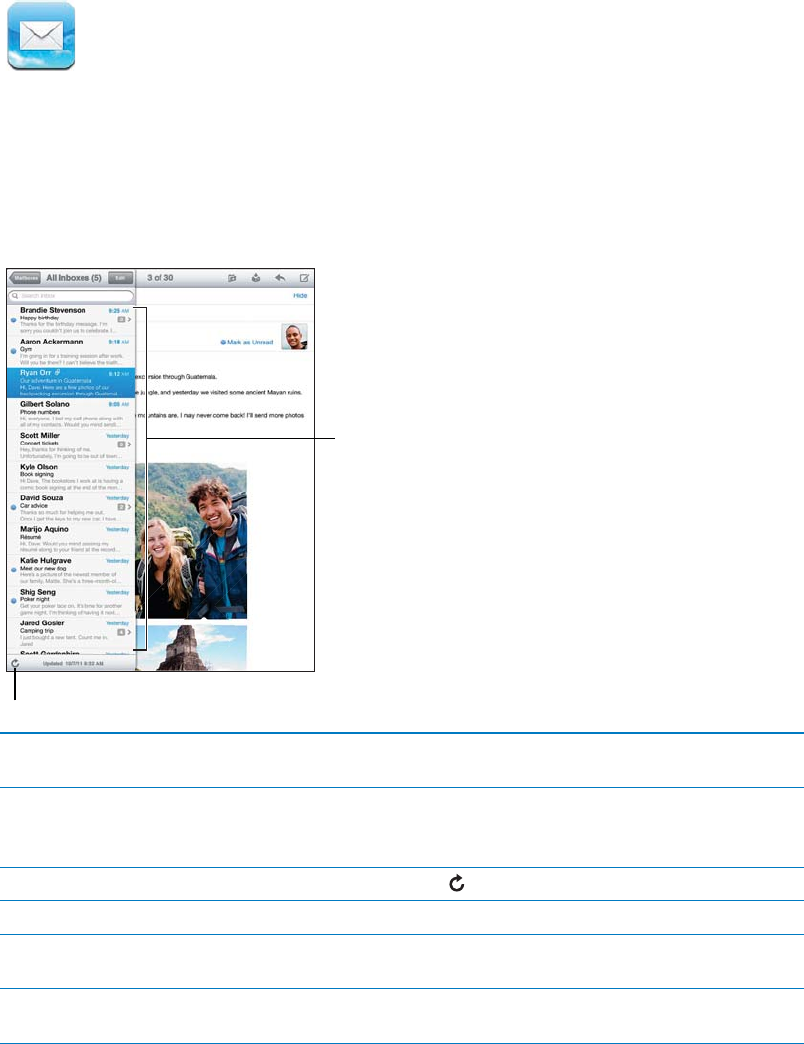Click the Hide link in message header
Image resolution: width=804 pixels, height=1044 pixels.
tap(300, 296)
